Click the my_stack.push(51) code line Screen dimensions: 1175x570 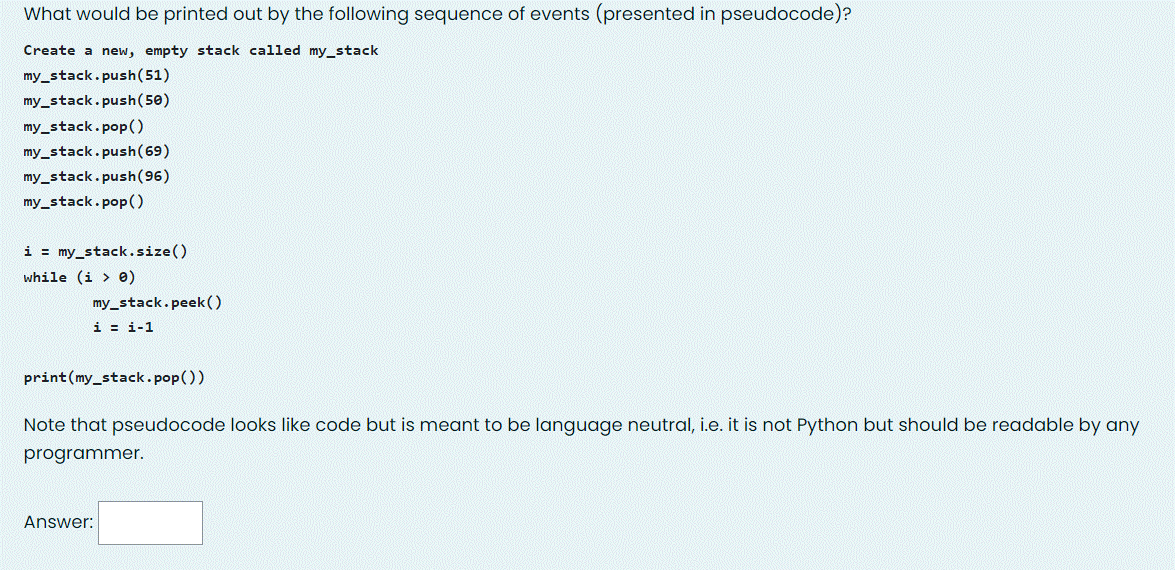click(97, 76)
